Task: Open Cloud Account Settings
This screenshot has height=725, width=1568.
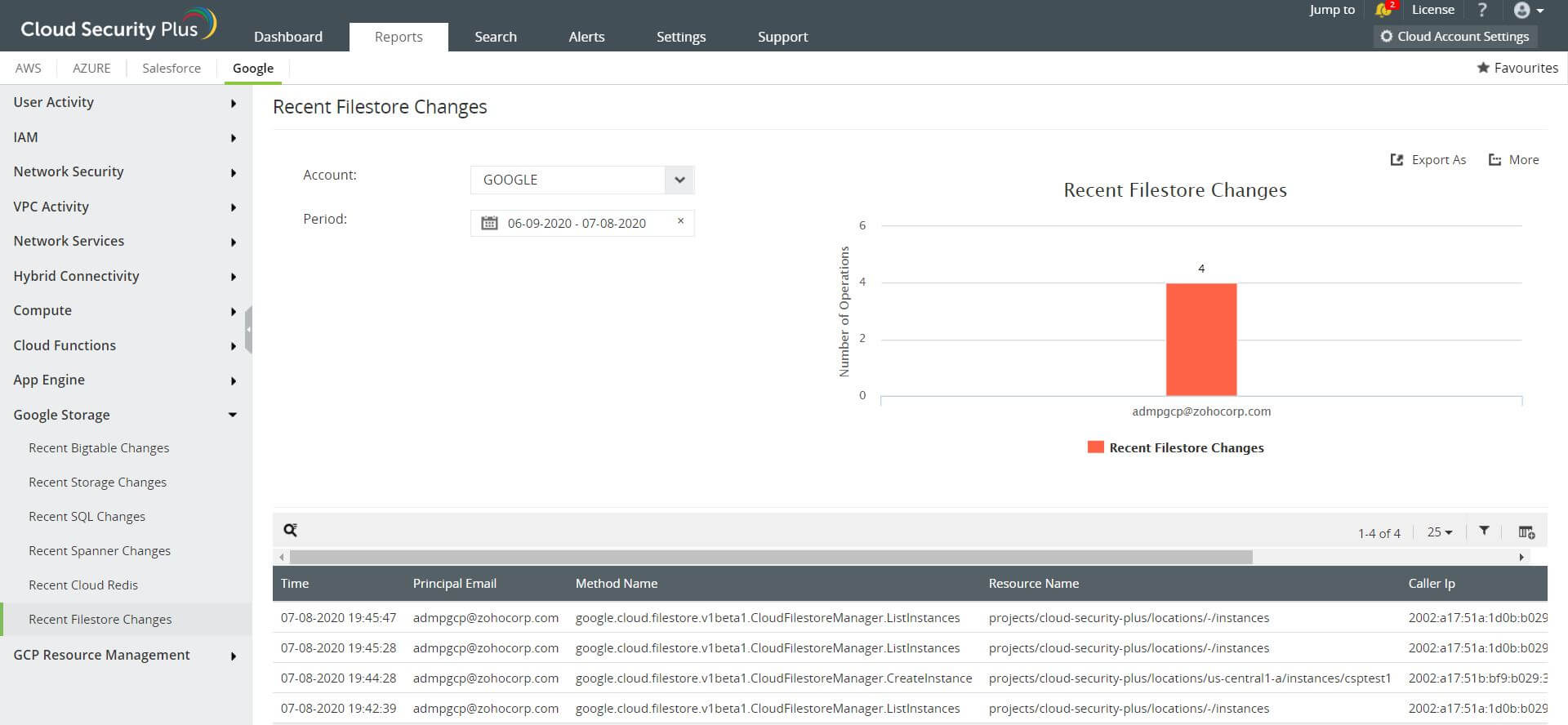Action: click(1454, 36)
